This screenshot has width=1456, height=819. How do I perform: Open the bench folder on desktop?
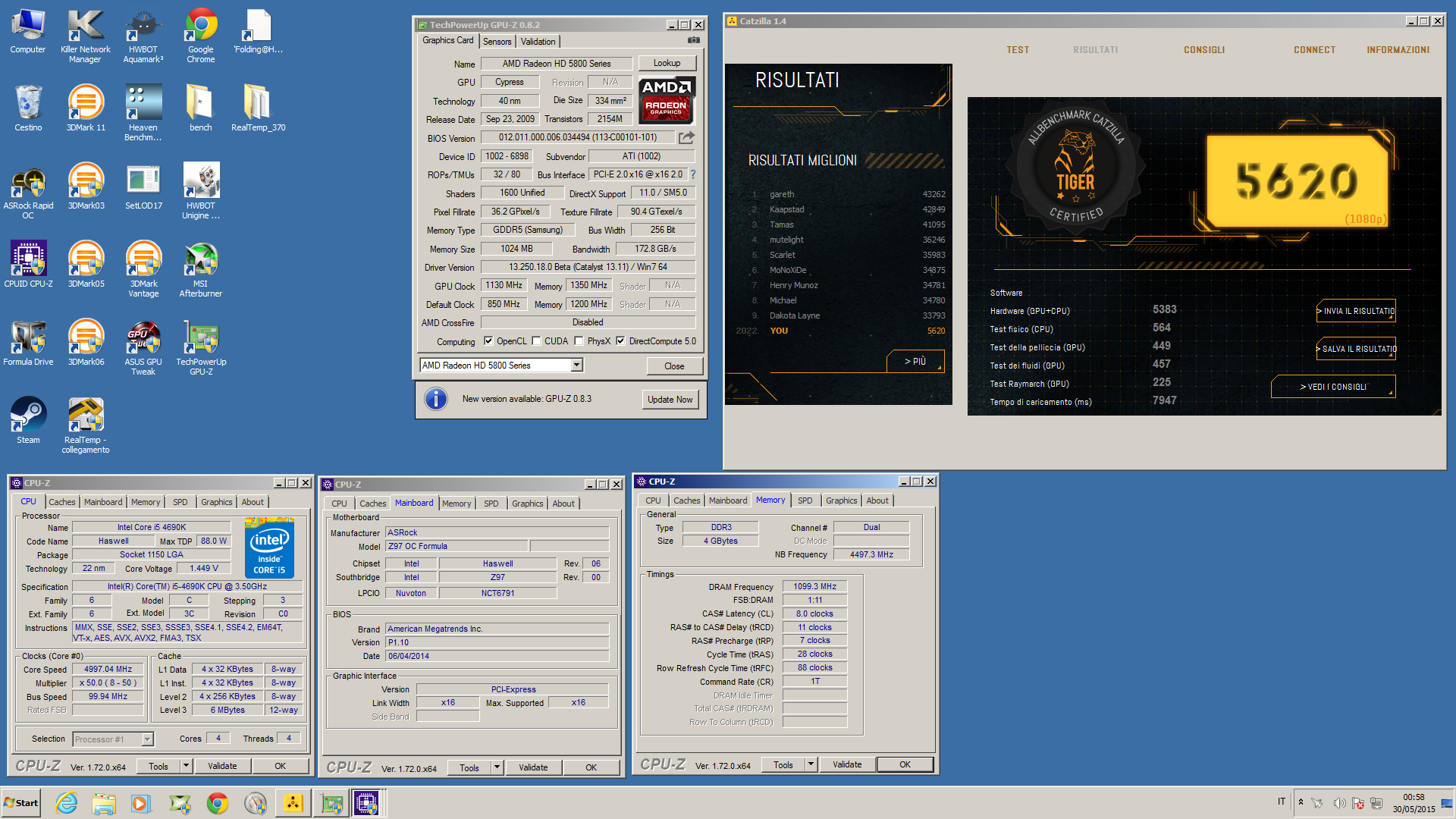click(x=200, y=108)
